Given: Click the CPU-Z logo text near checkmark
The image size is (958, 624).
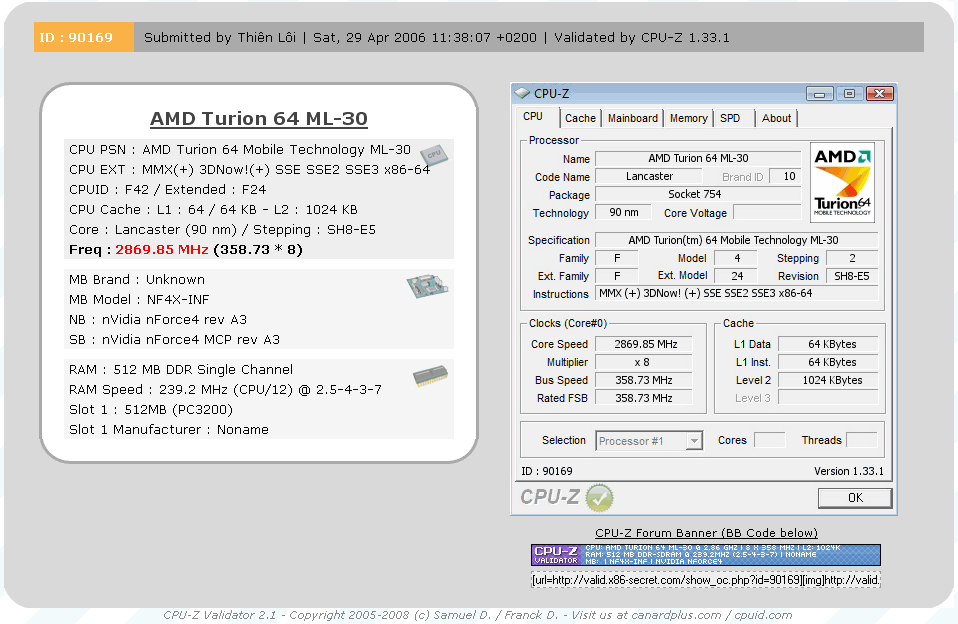Looking at the screenshot, I should click(549, 497).
